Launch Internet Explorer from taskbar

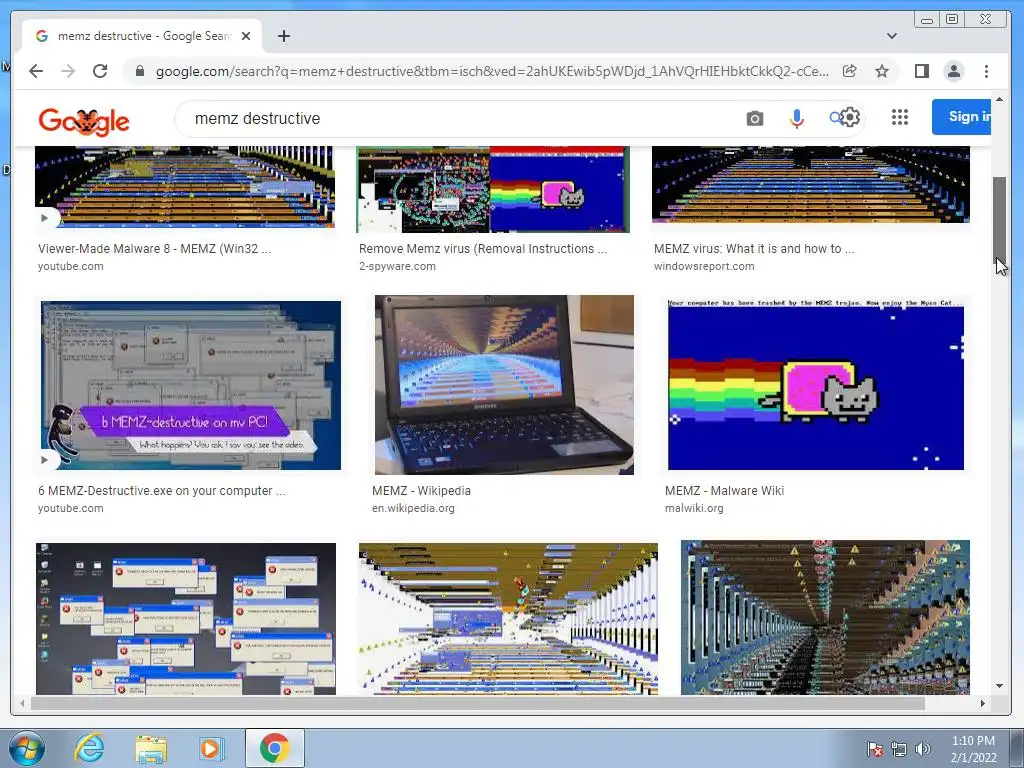tap(89, 748)
